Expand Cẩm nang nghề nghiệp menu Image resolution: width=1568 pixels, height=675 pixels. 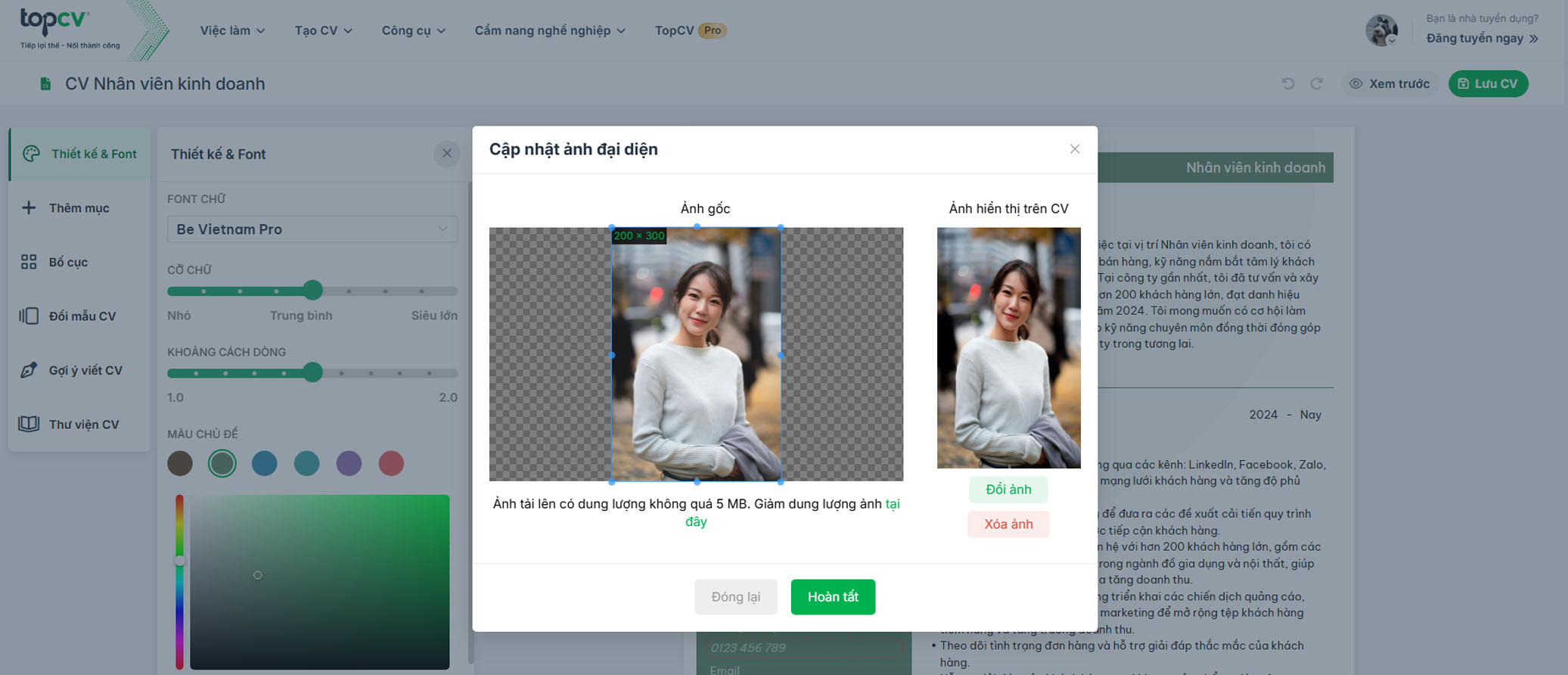click(550, 30)
